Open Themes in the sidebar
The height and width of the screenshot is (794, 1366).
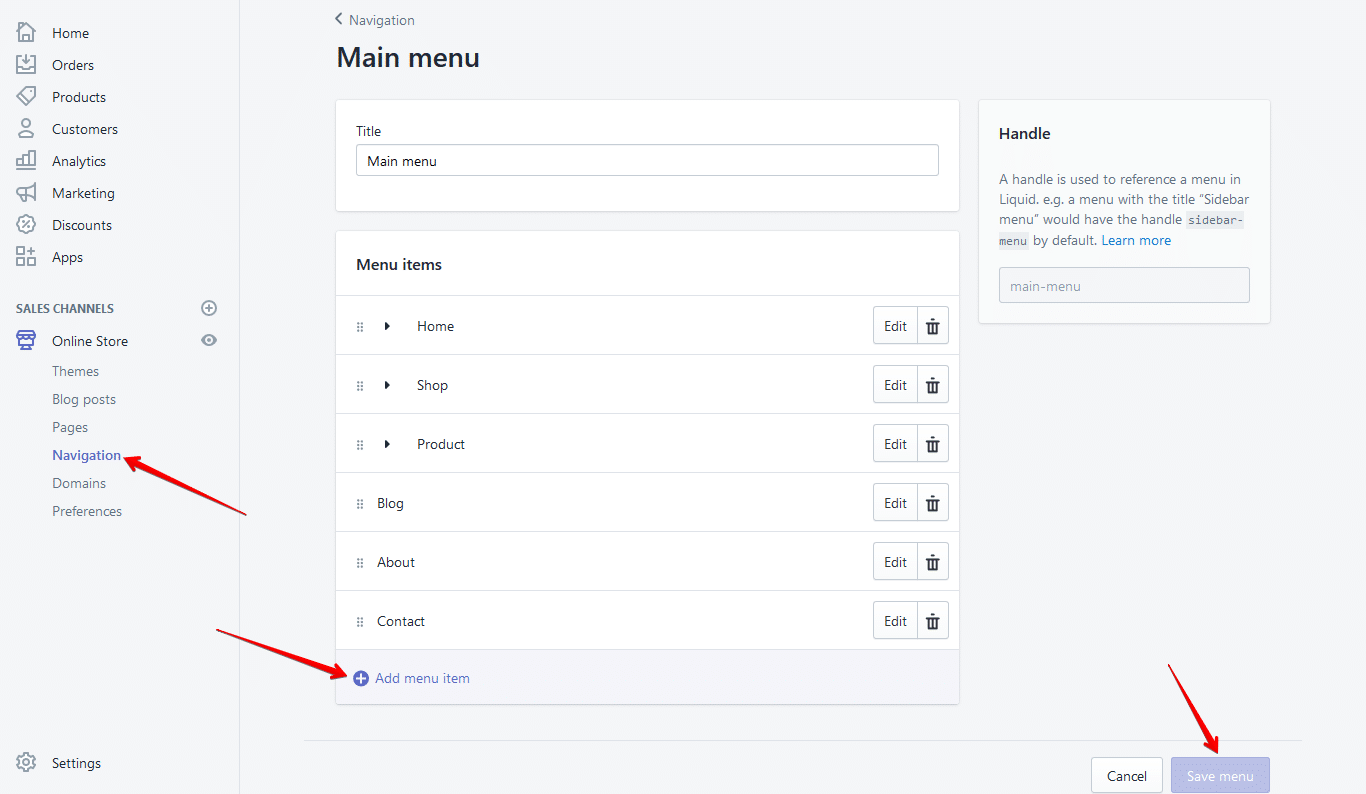pyautogui.click(x=75, y=371)
